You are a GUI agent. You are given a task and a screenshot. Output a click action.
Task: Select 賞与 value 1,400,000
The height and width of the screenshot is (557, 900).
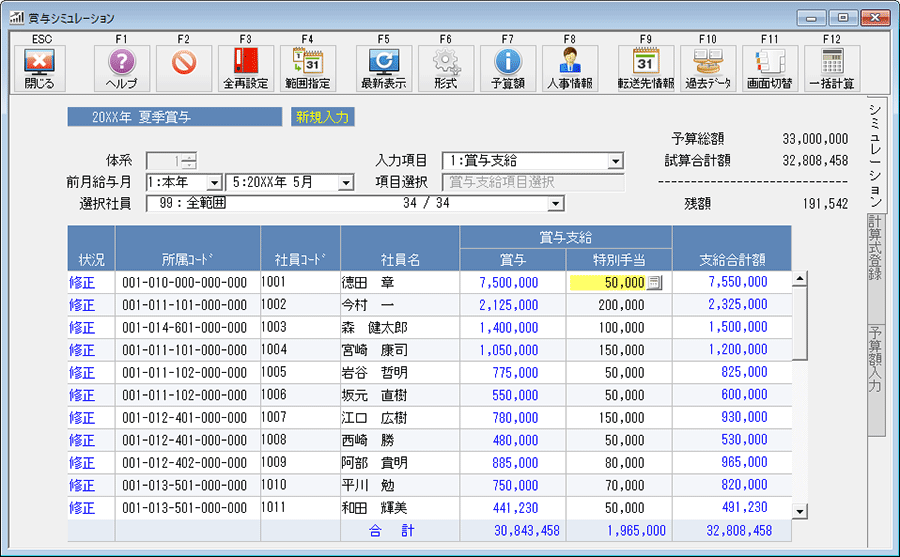click(509, 327)
